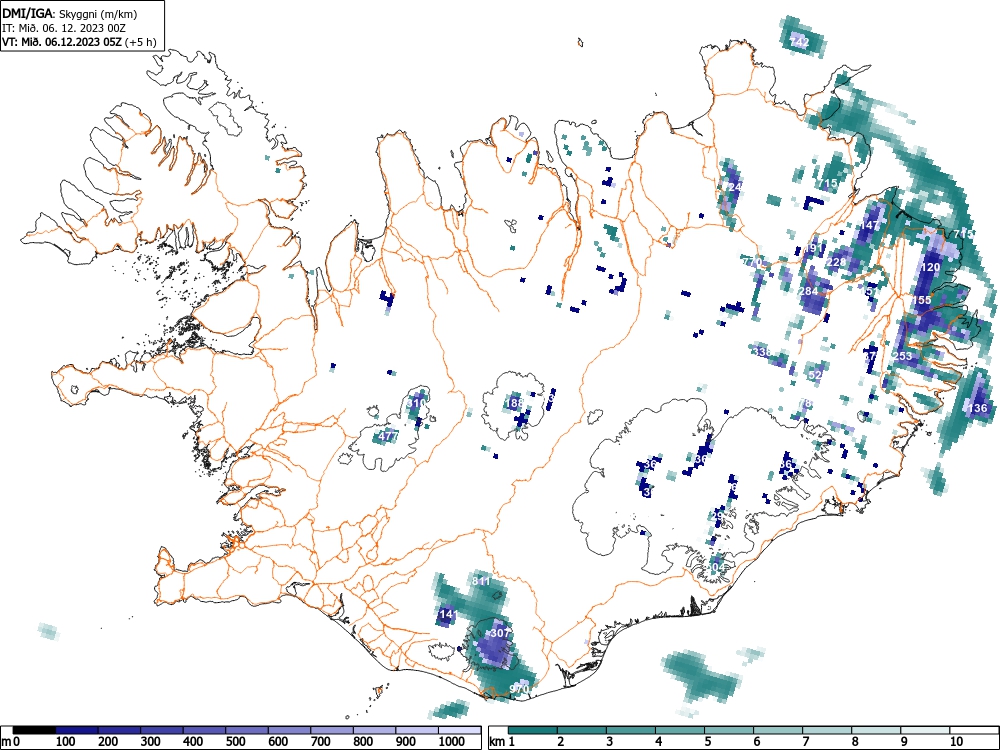Click the '5' label in the km legend
The height and width of the screenshot is (750, 1000).
[707, 742]
